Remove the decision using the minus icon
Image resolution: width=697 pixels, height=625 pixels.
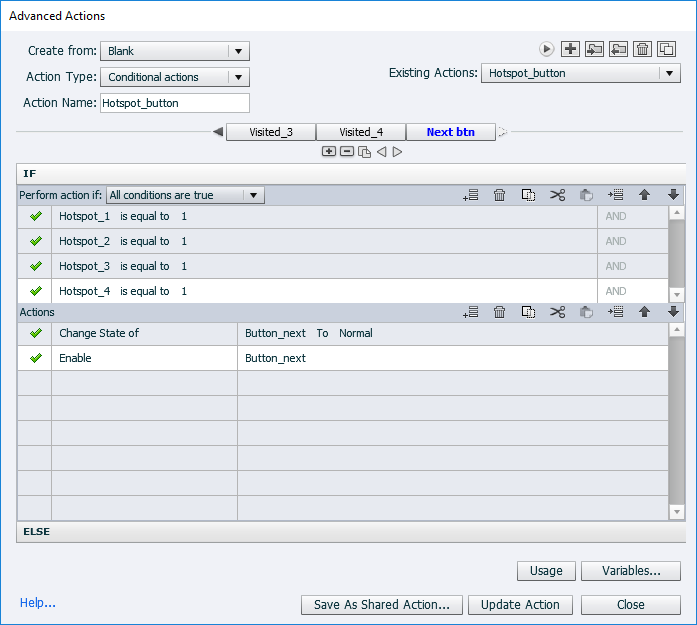[347, 152]
